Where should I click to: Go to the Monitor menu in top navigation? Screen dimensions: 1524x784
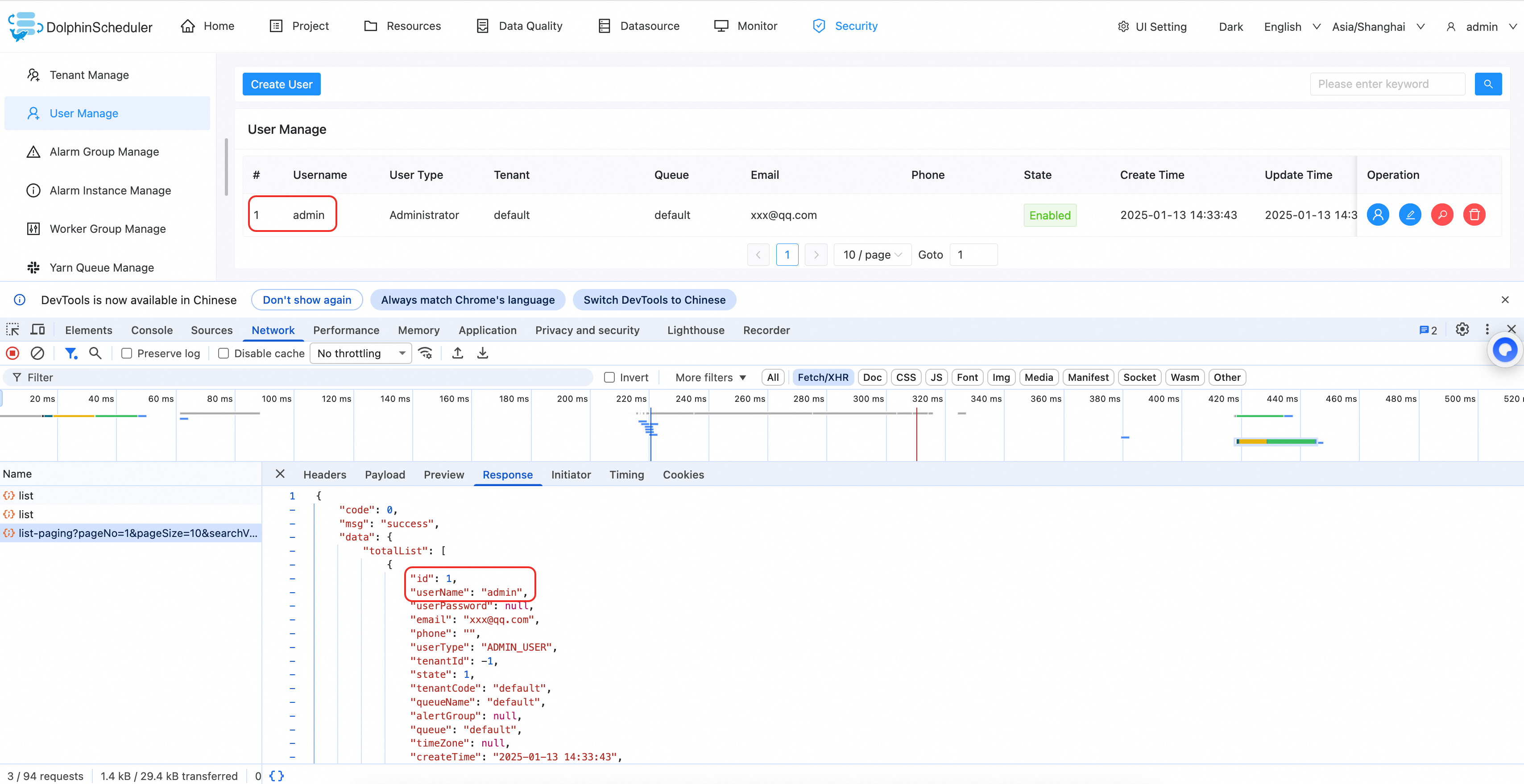(x=745, y=26)
